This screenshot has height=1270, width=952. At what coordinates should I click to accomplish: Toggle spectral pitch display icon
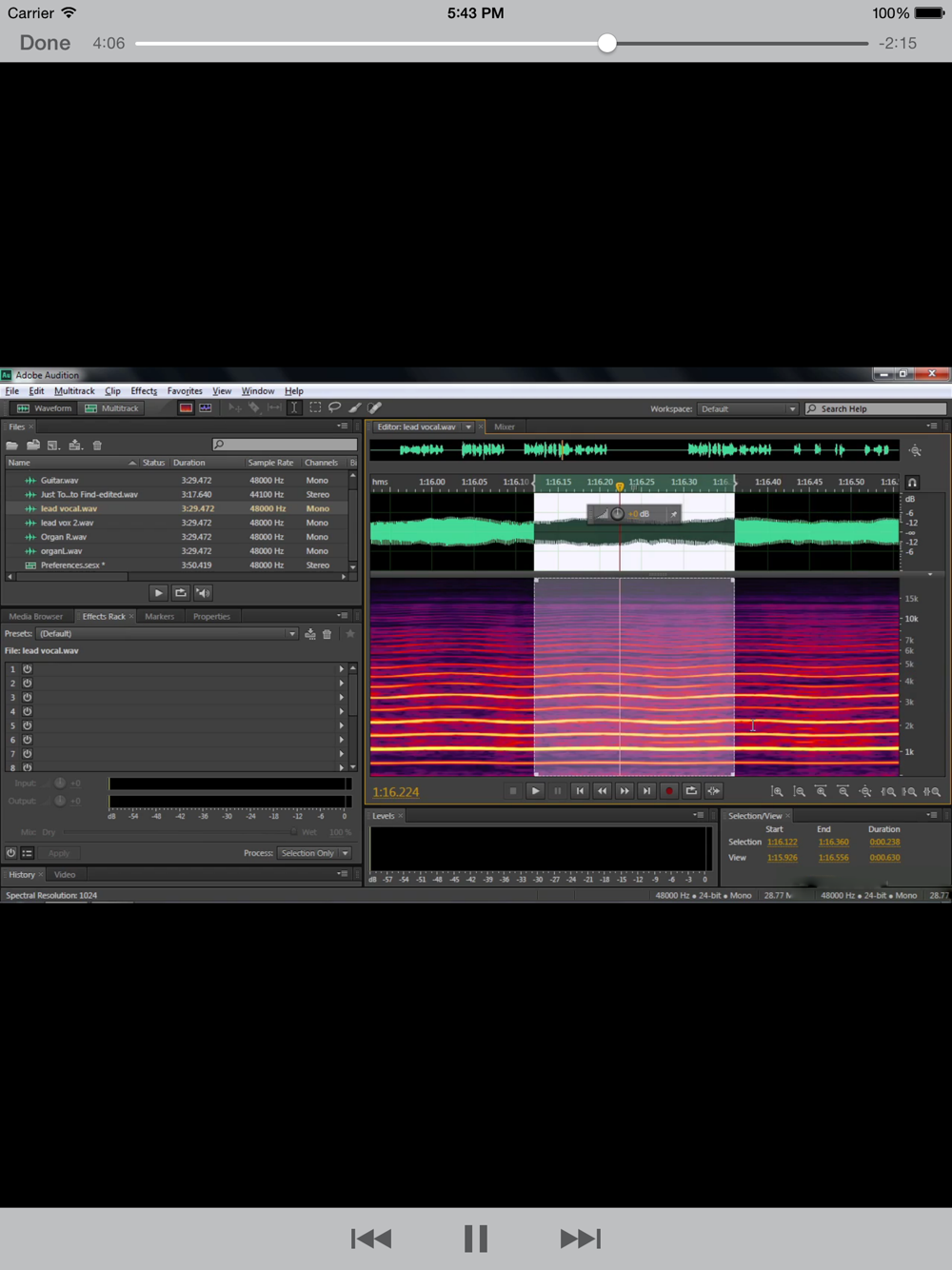(206, 408)
